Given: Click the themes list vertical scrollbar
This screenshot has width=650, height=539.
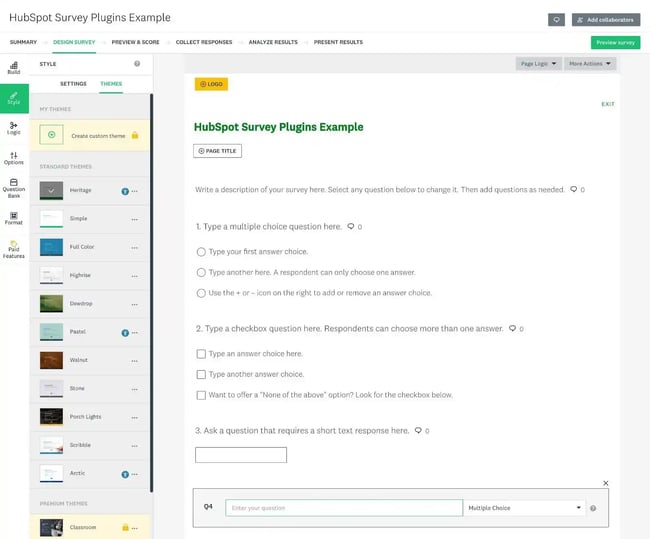Looking at the screenshot, I should (151, 293).
